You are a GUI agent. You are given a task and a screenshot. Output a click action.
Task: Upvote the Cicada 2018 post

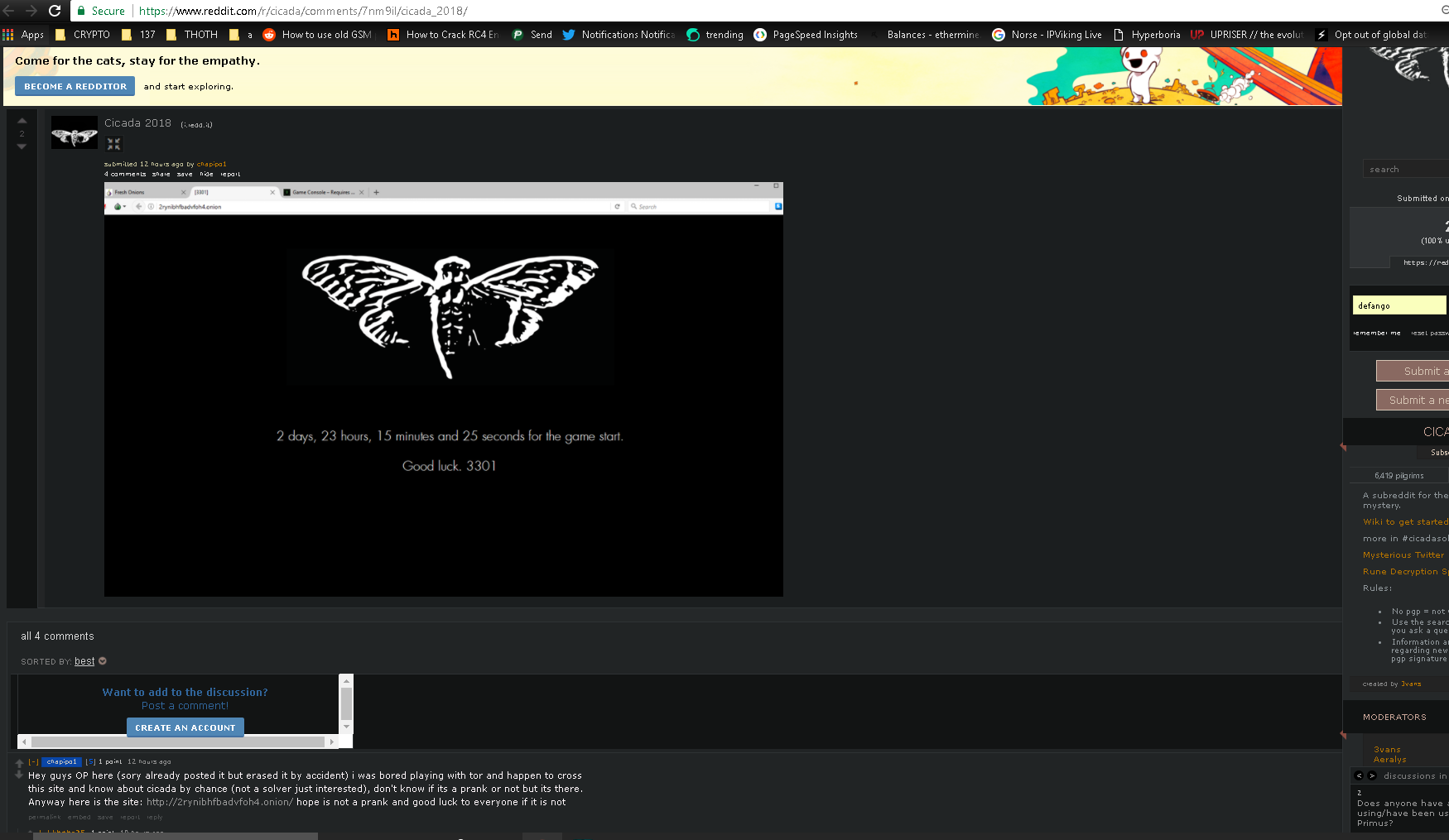tap(22, 121)
